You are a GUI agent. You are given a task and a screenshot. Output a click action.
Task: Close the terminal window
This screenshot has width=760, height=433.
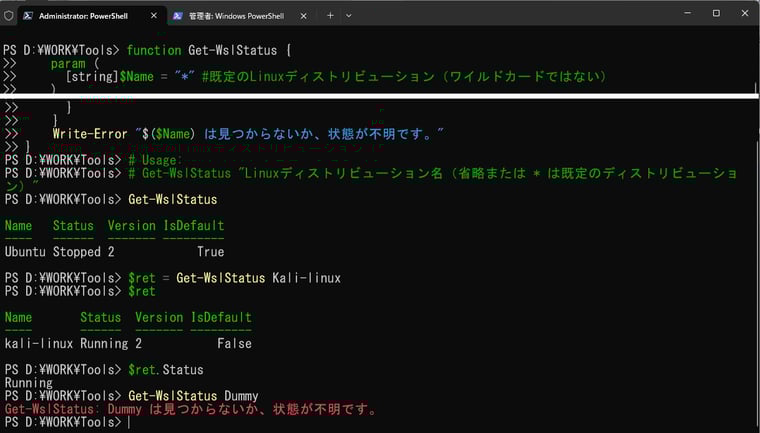point(745,13)
